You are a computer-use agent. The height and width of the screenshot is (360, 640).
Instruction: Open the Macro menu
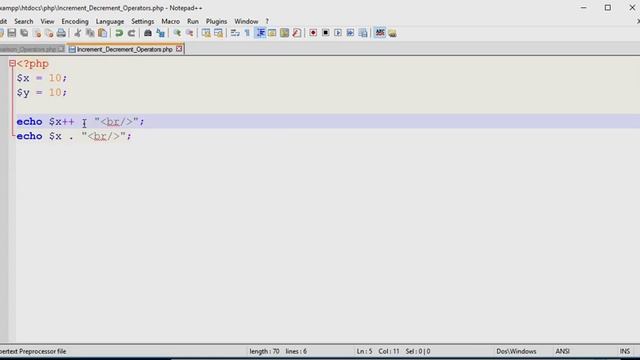[x=170, y=21]
